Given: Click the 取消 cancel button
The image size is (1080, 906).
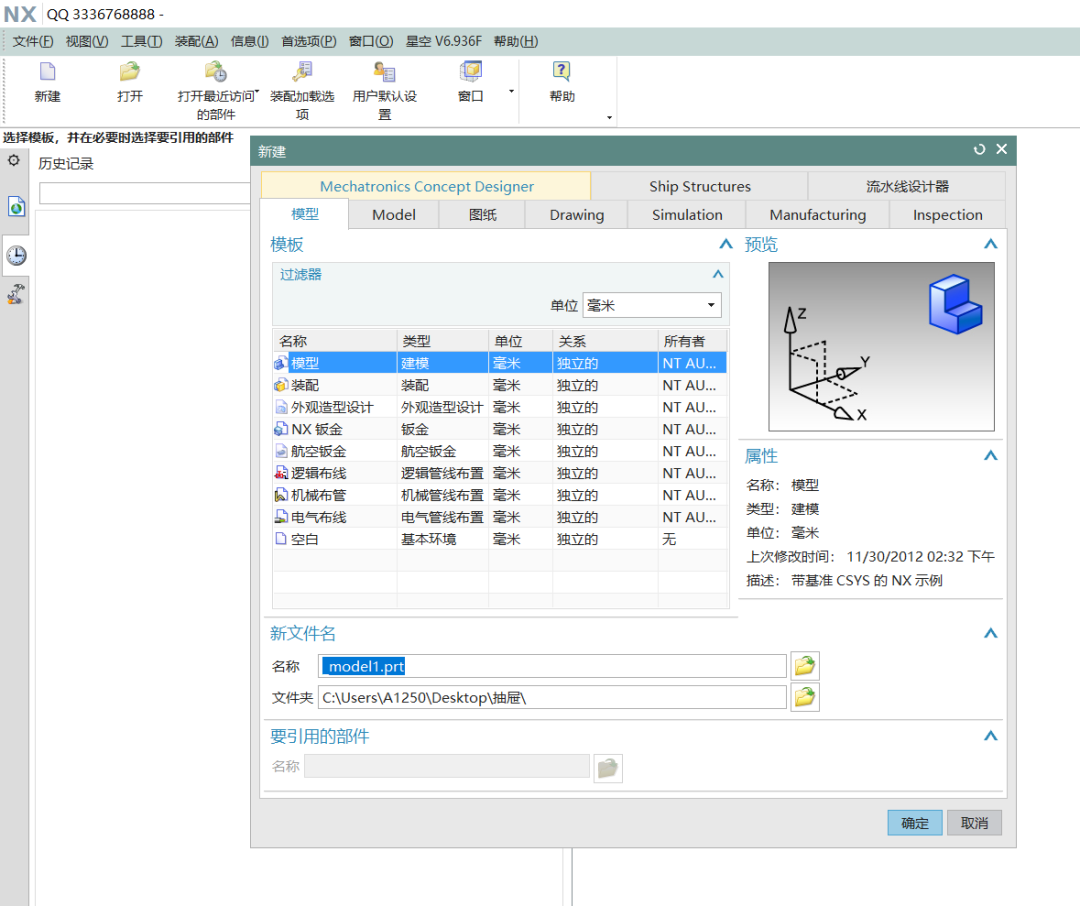Looking at the screenshot, I should 974,823.
